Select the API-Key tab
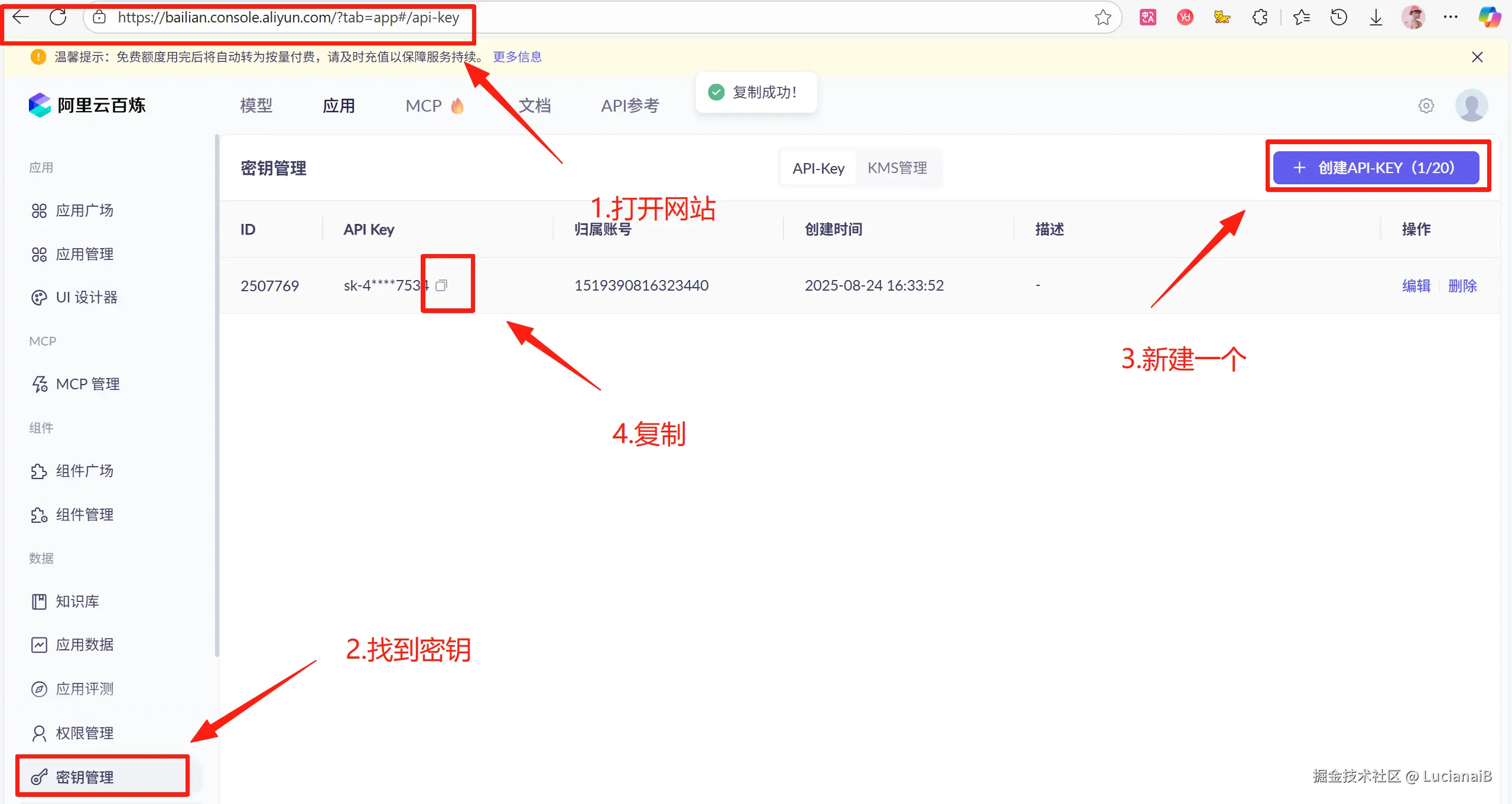This screenshot has width=1512, height=804. click(x=818, y=168)
